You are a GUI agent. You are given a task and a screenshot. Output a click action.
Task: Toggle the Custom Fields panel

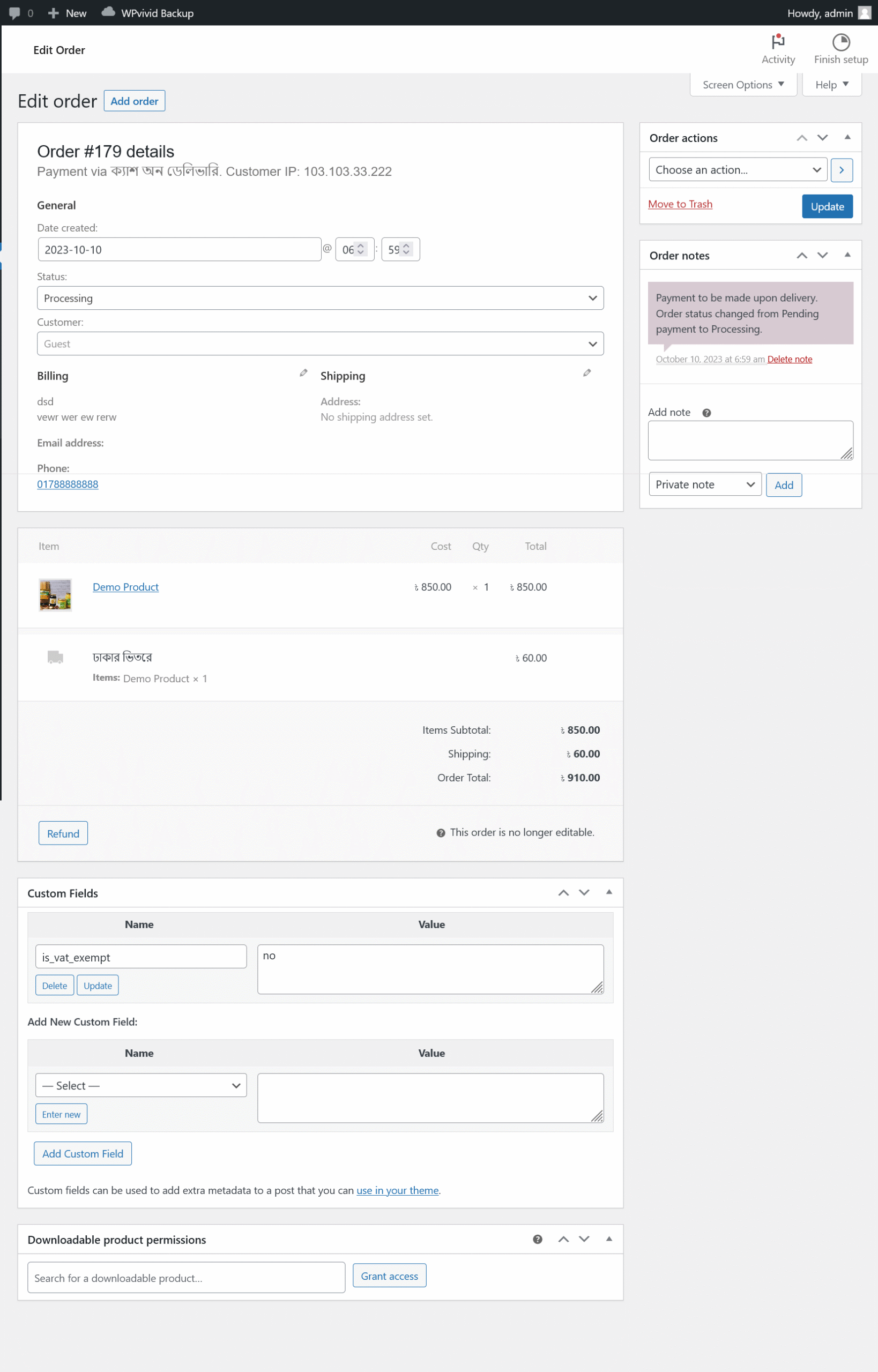(x=609, y=892)
